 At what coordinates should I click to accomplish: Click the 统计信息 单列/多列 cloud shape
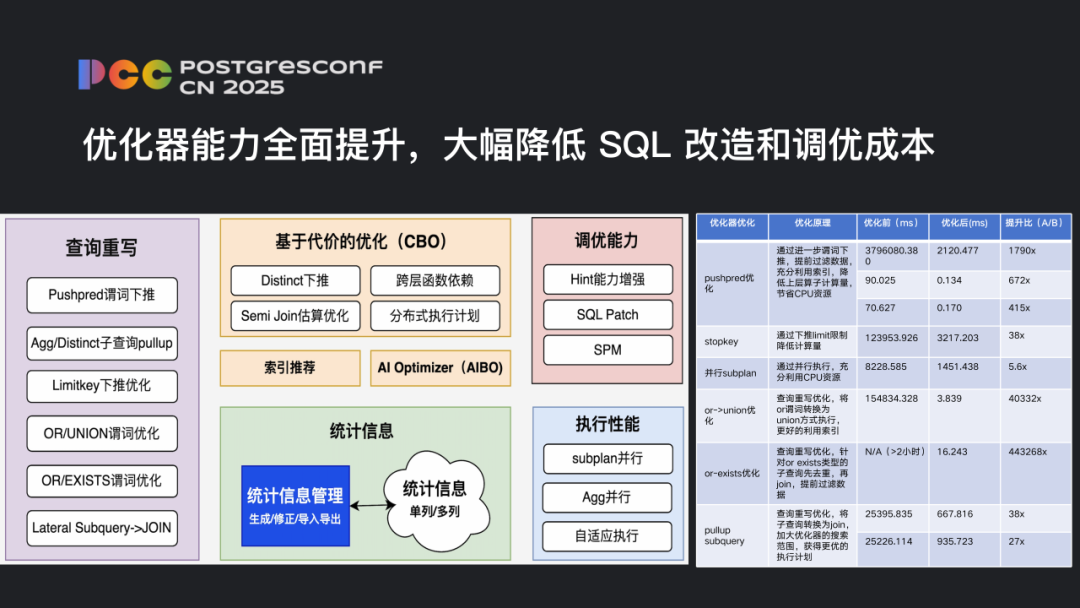pos(435,501)
